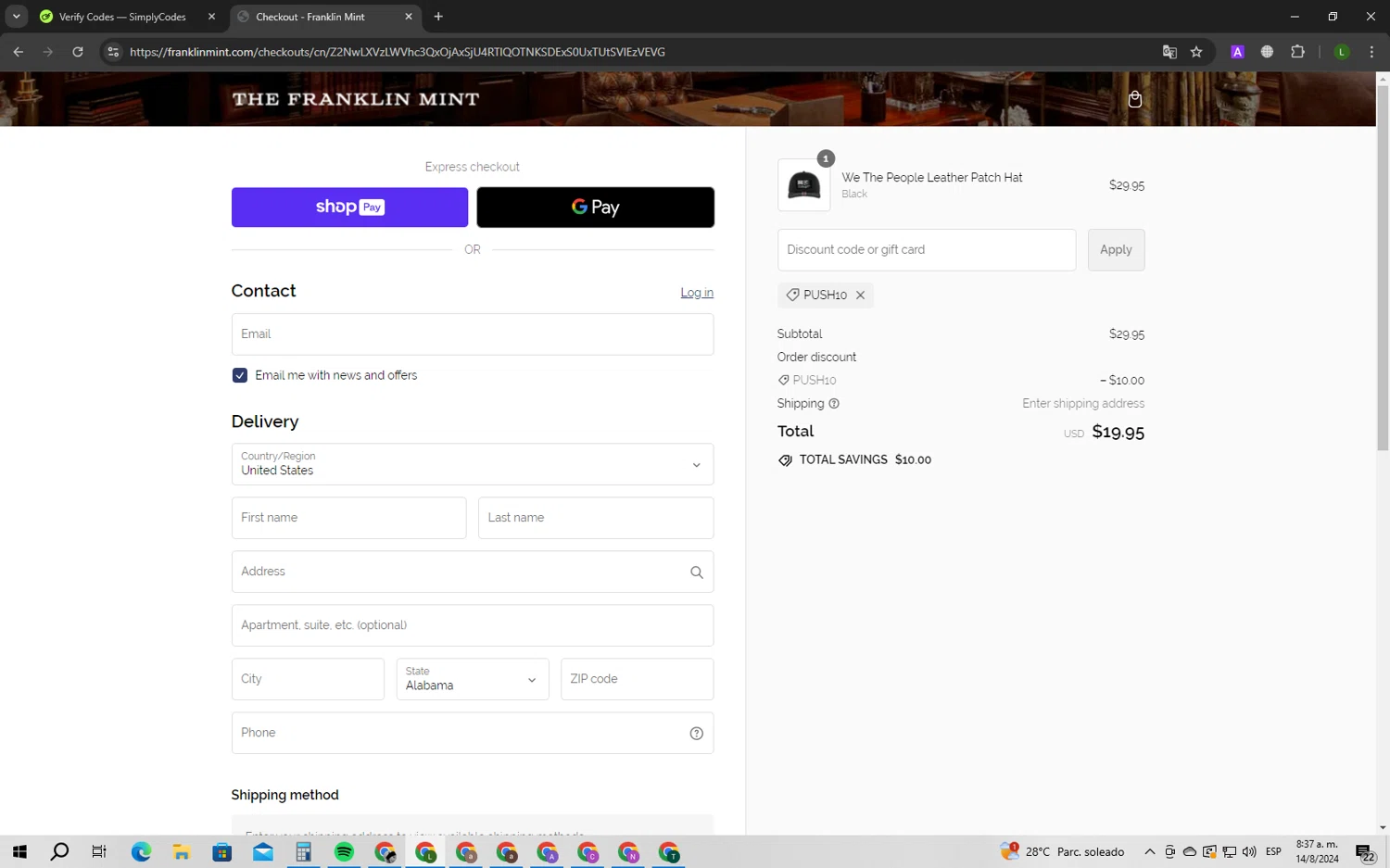
Task: Close the Verify Codes SimplyCodes tab
Action: [211, 17]
